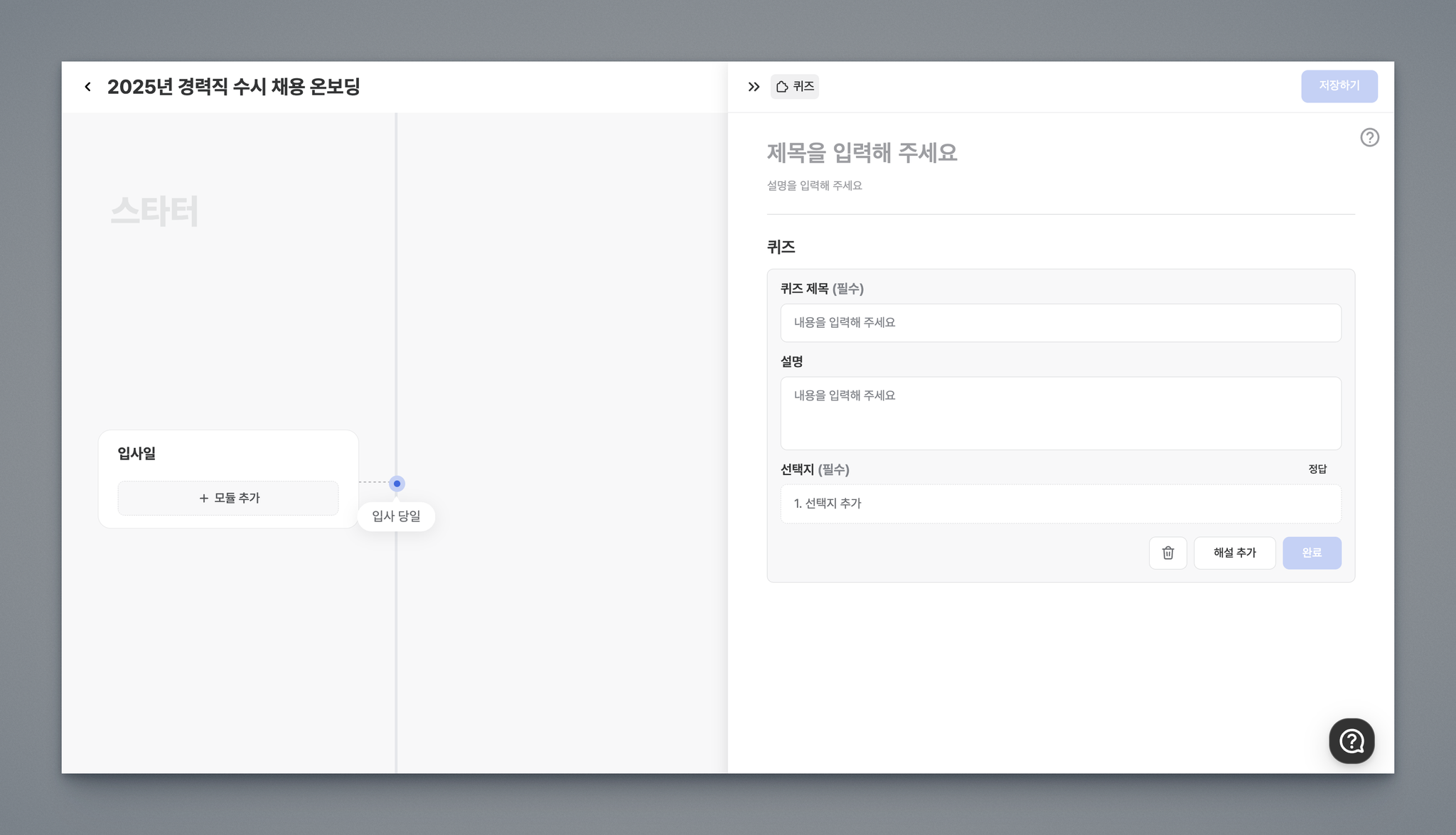Click the 스타터 section heading
Image resolution: width=1456 pixels, height=835 pixels.
pos(154,211)
